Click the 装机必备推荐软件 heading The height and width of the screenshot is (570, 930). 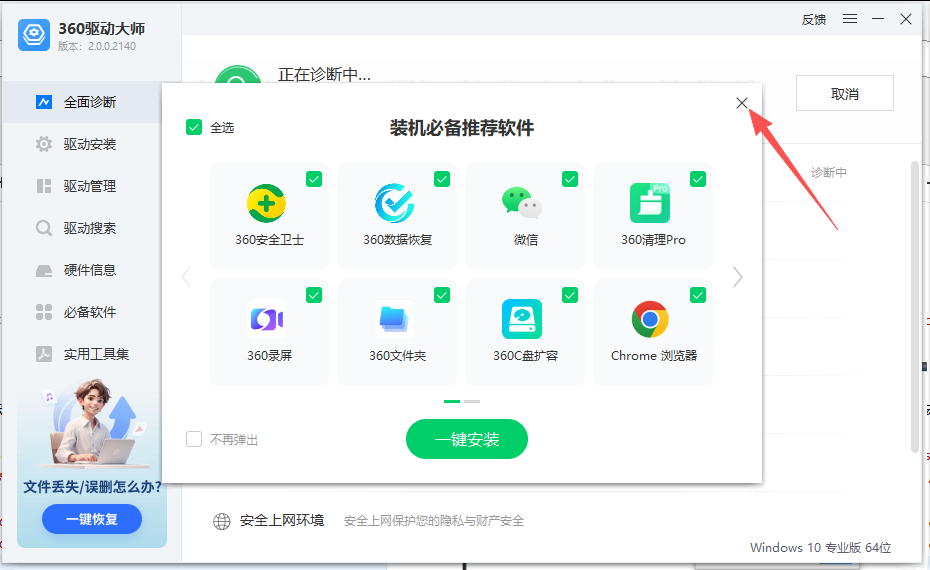point(461,128)
